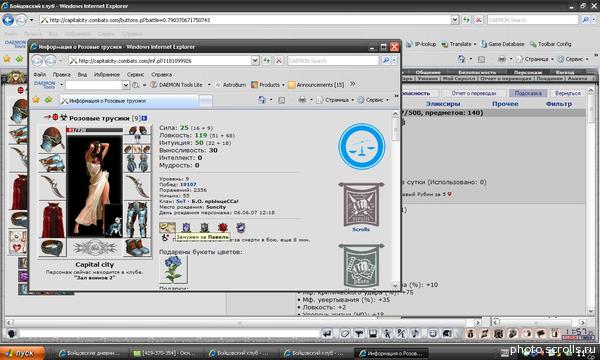Expand the Страница menu in profile window
Screen dimensions: 600x360
353,100
